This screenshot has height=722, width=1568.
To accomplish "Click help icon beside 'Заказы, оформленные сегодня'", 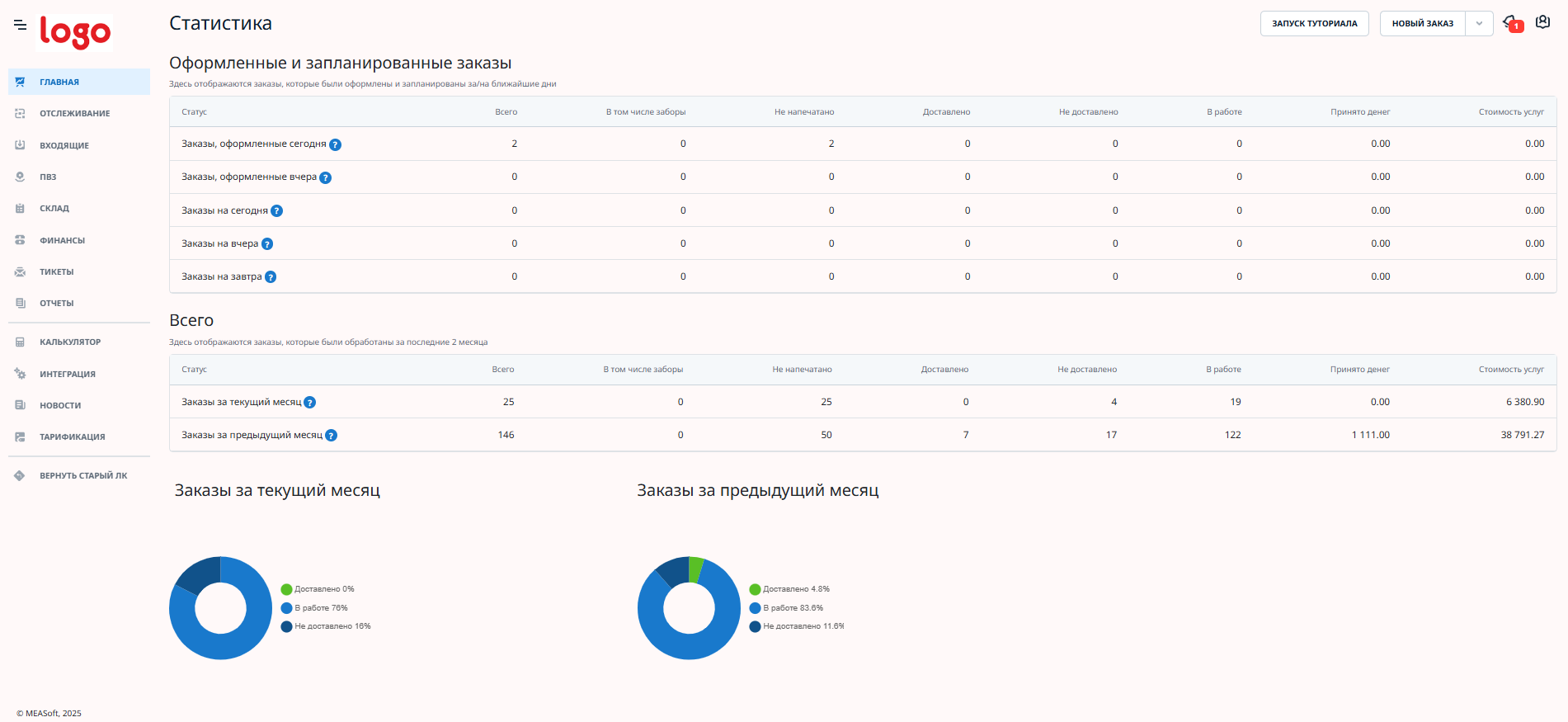I will click(336, 144).
